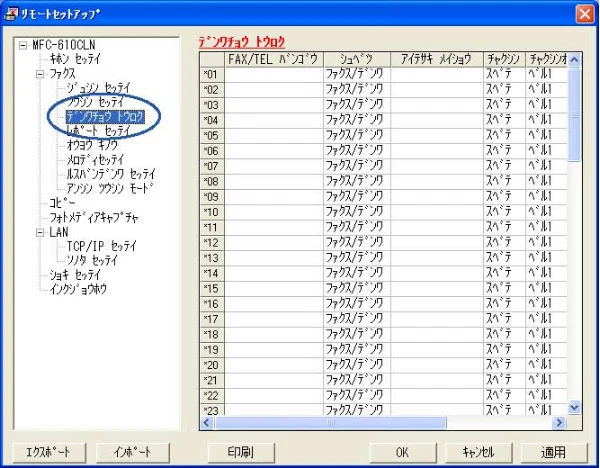Click the table scroll up arrow
This screenshot has height=468, width=600.
(574, 60)
